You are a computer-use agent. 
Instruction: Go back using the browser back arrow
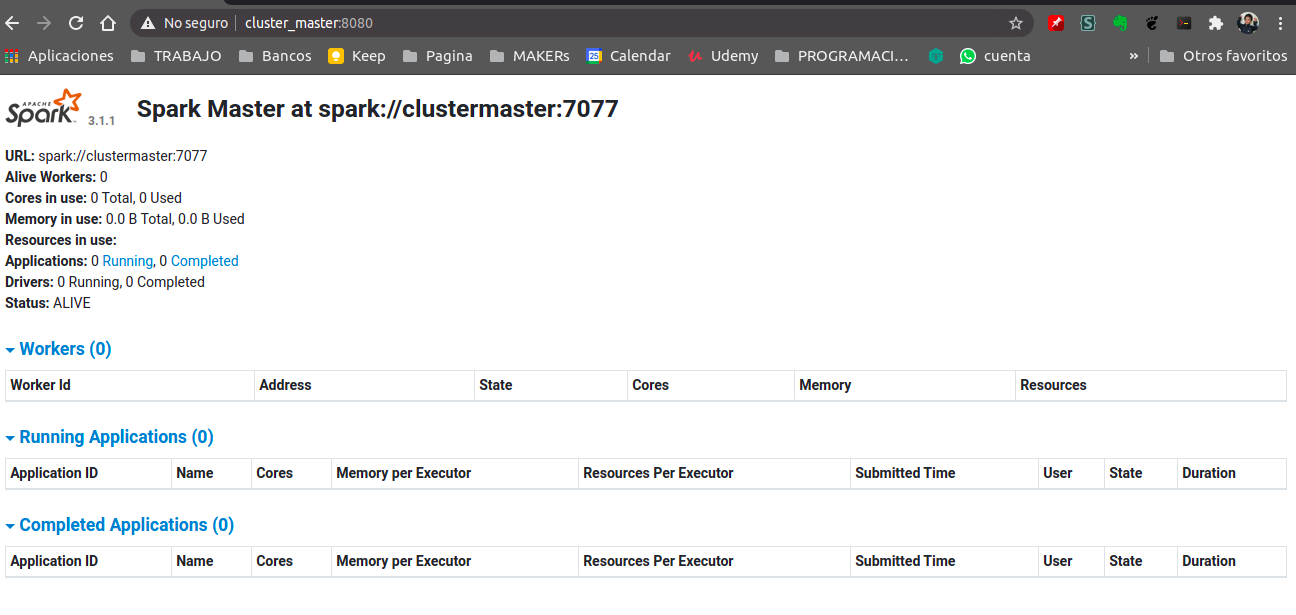click(x=12, y=23)
